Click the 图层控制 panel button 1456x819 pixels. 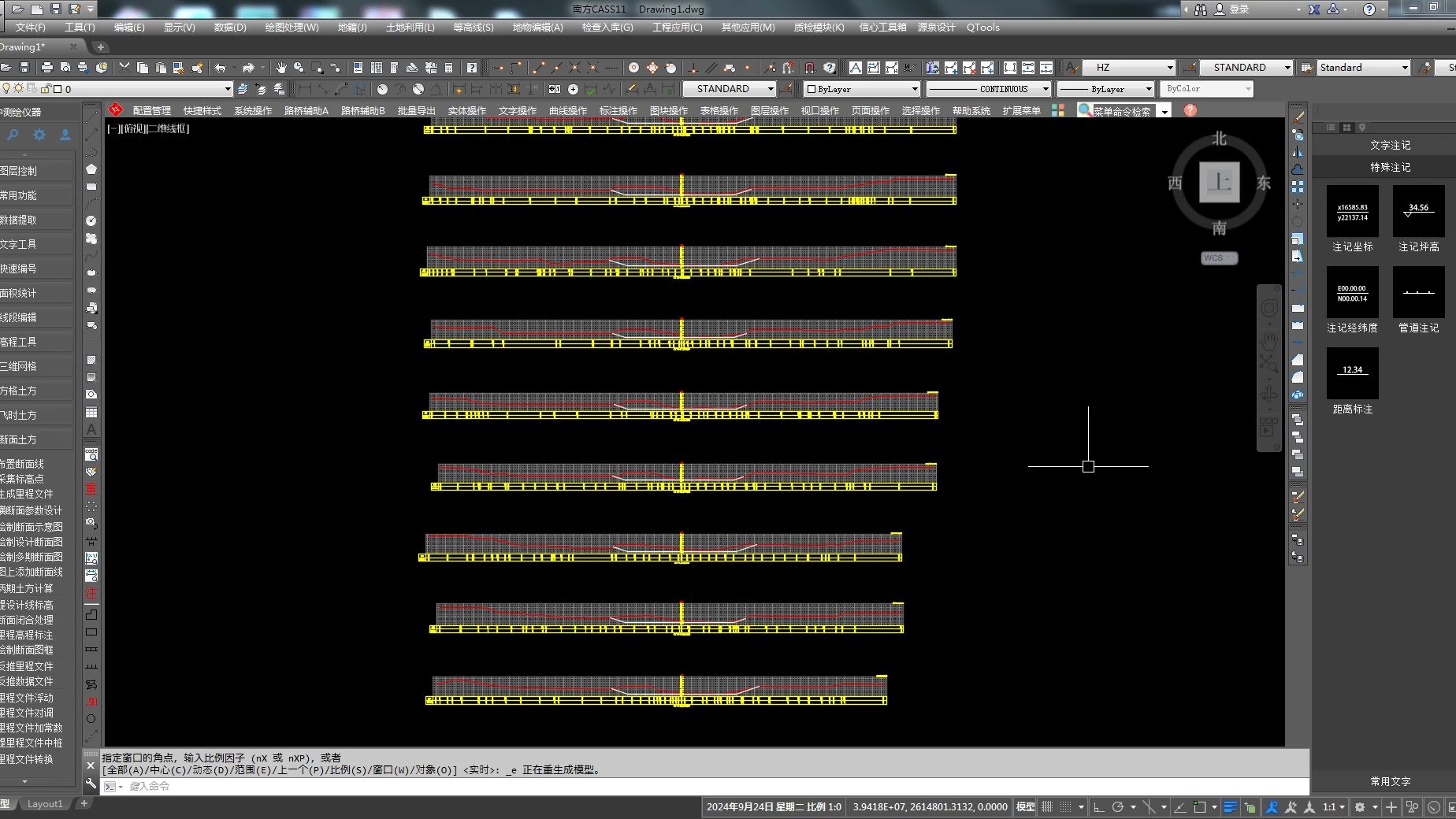click(36, 171)
